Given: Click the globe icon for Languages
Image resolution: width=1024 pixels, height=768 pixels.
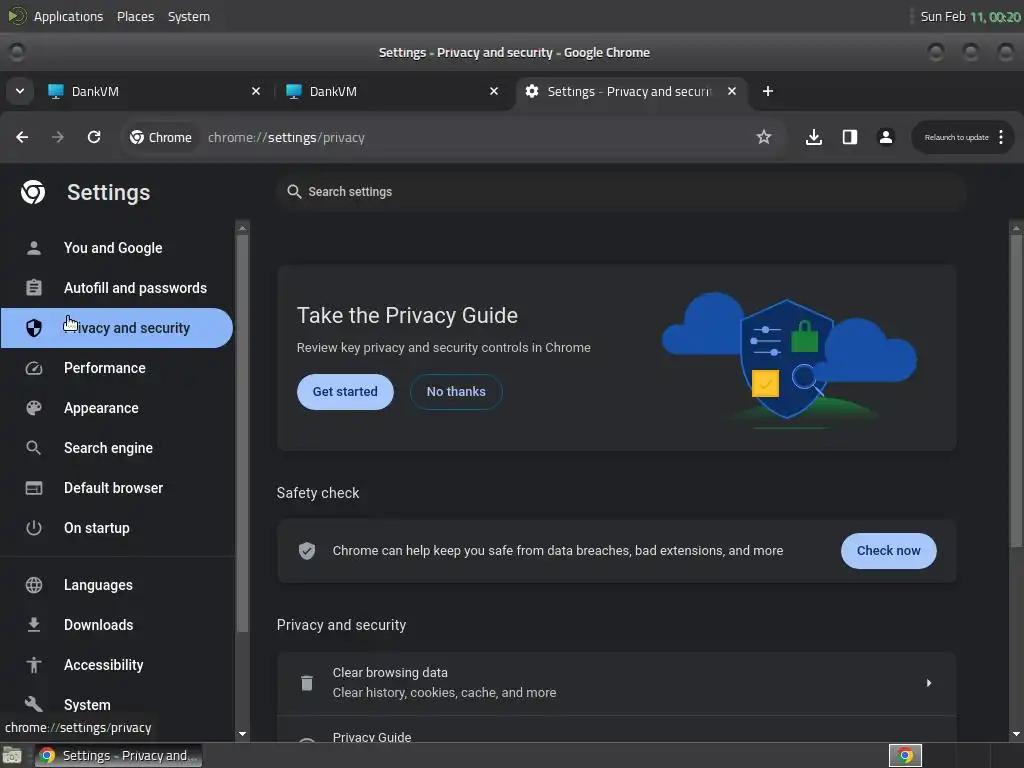Looking at the screenshot, I should pyautogui.click(x=34, y=585).
